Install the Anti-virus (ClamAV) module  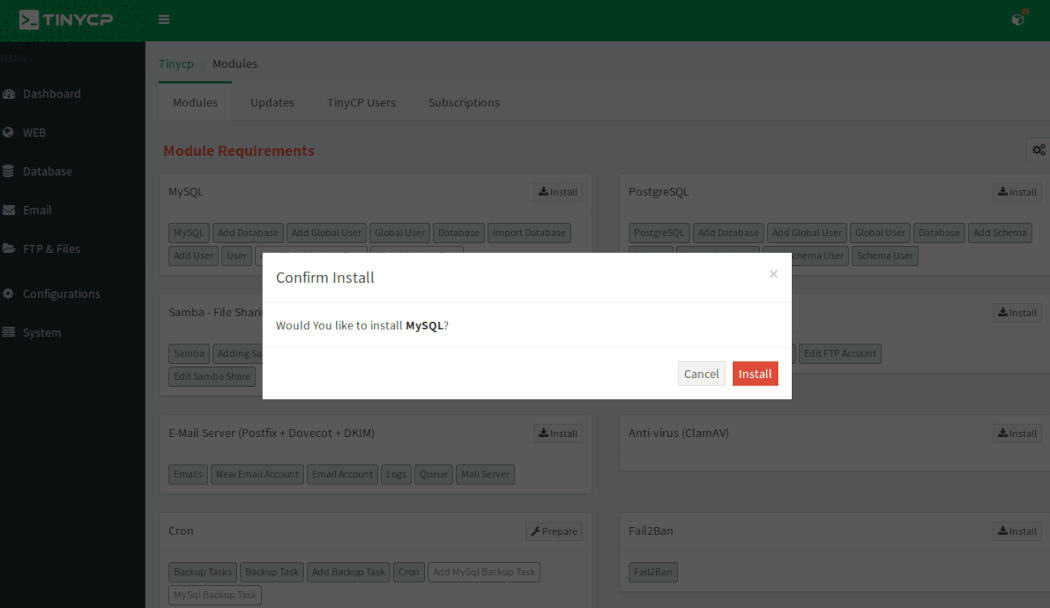pos(1017,433)
